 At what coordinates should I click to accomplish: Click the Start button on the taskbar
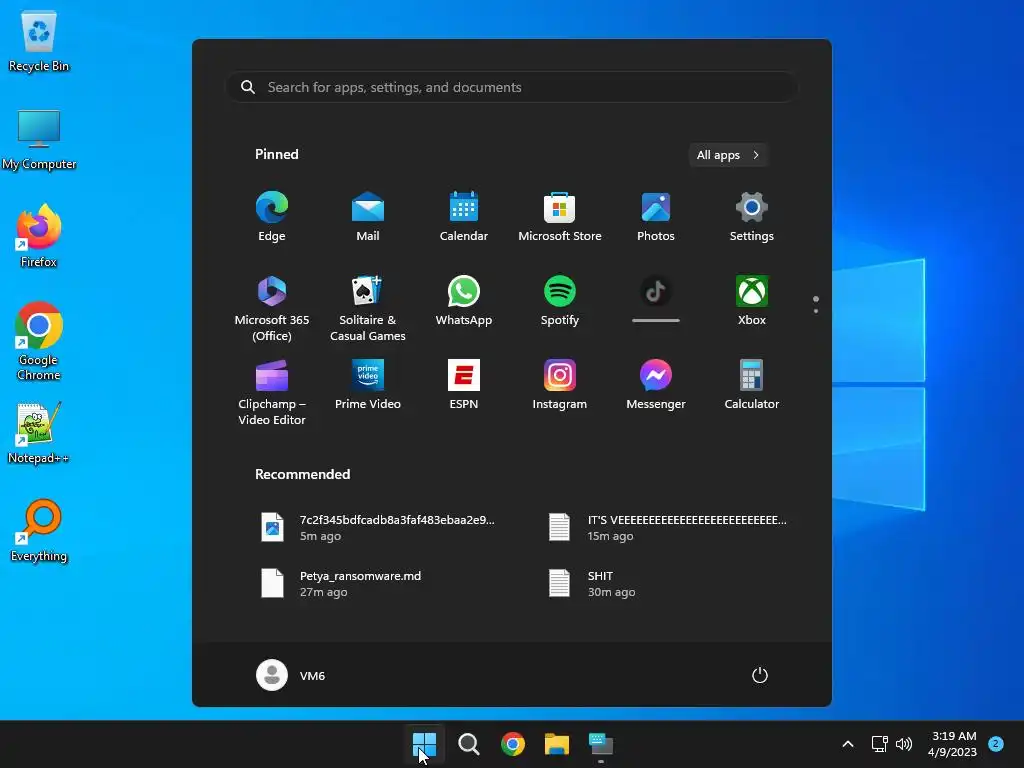coord(424,744)
